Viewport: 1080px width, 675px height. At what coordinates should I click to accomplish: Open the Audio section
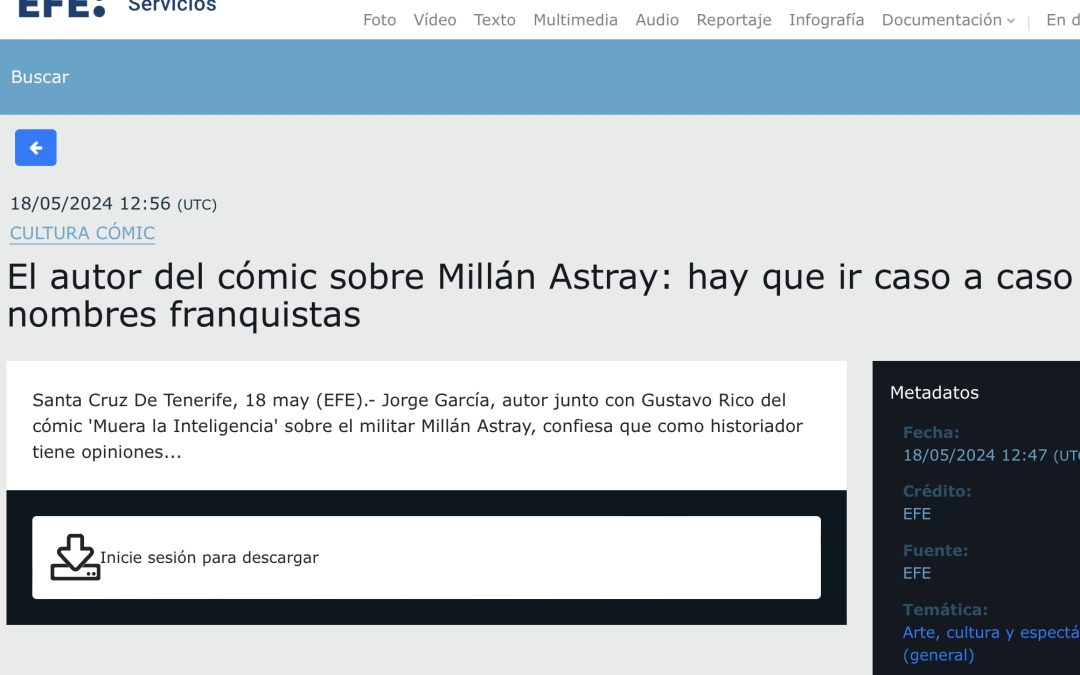pos(657,20)
